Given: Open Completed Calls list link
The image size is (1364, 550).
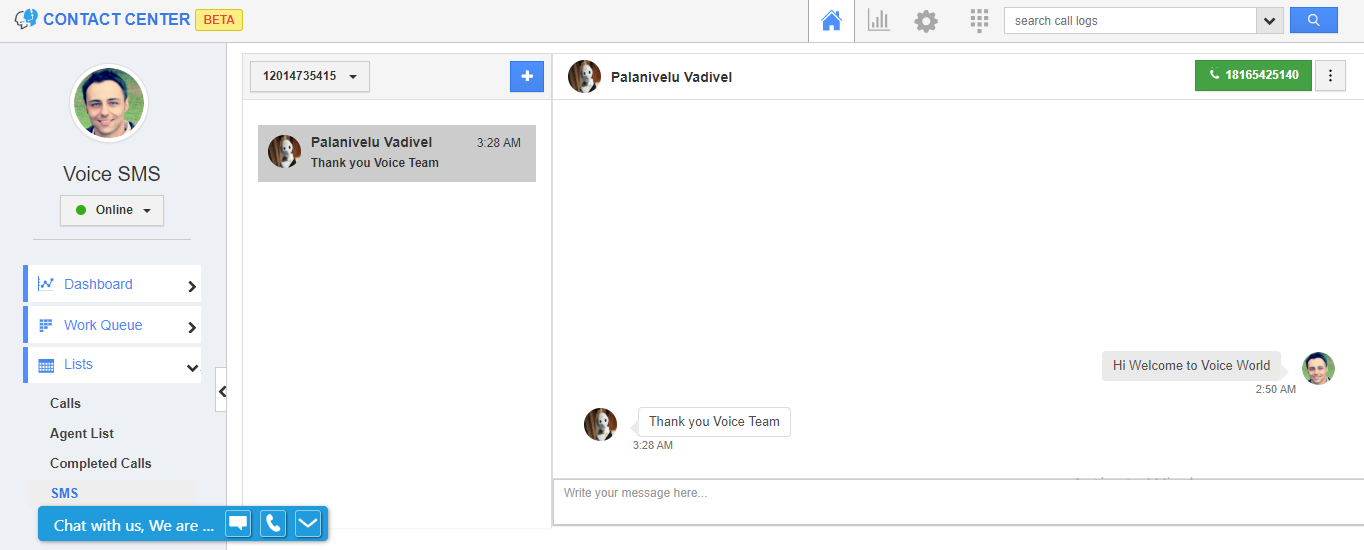Looking at the screenshot, I should (101, 463).
